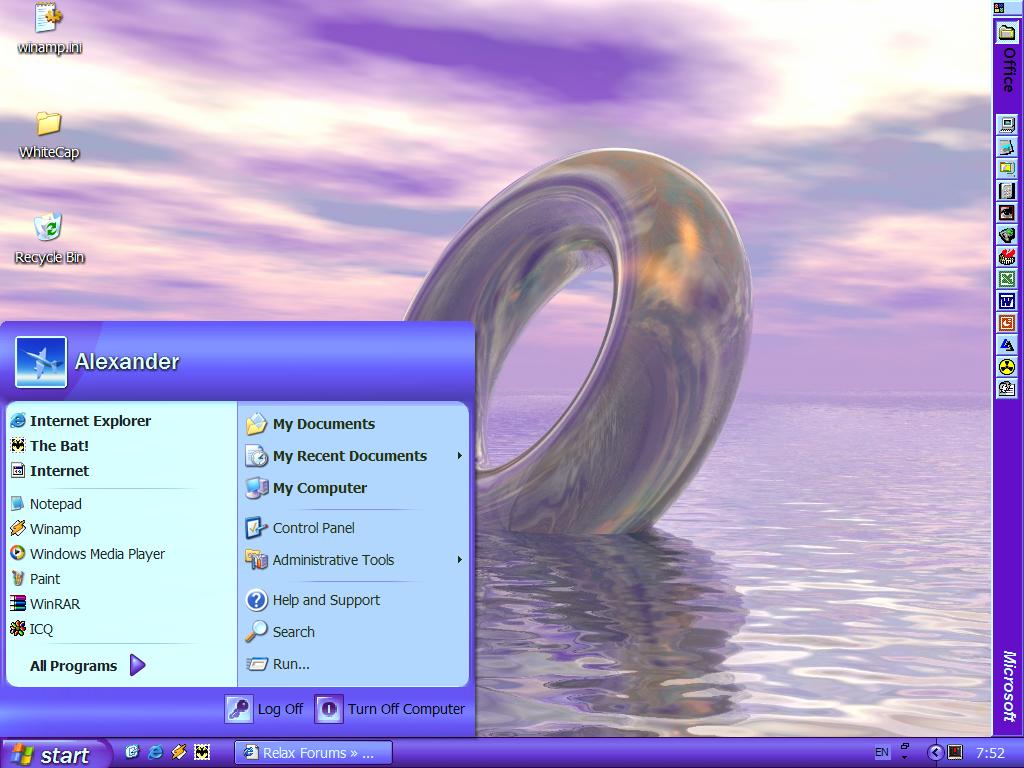Open the pinned Internet item in the Start menu
The image size is (1024, 768).
(50, 470)
